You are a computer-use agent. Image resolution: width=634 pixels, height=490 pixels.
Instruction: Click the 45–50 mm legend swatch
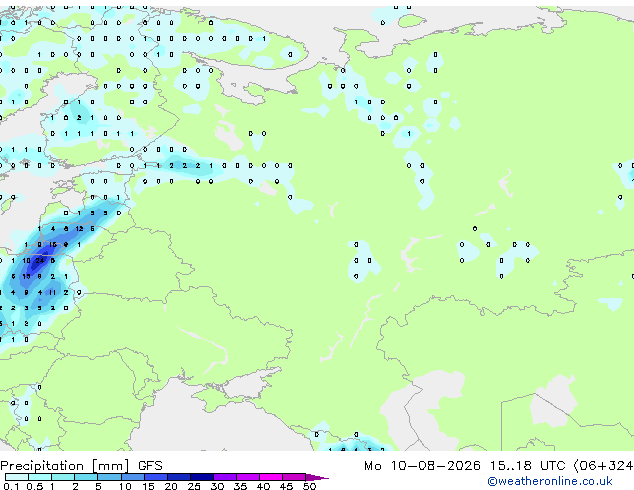click(x=294, y=477)
